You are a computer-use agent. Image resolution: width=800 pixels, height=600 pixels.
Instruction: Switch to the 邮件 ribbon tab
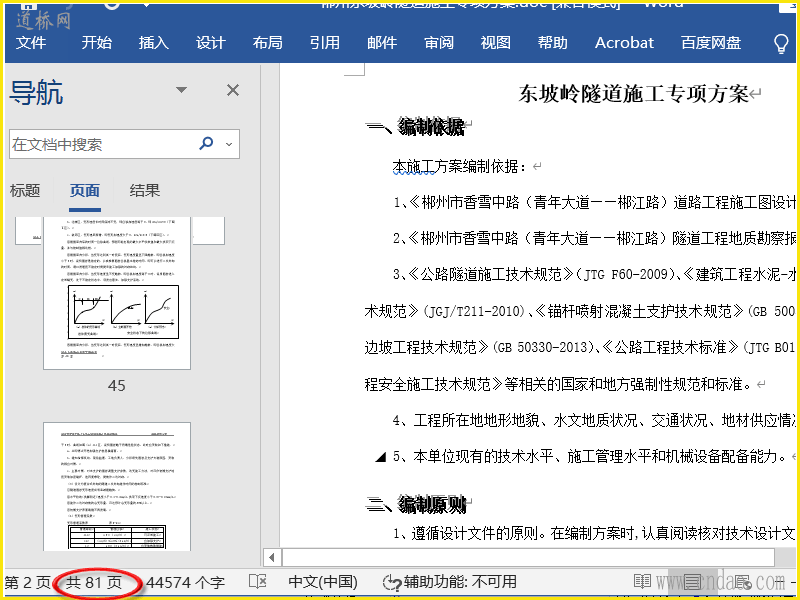tap(382, 43)
